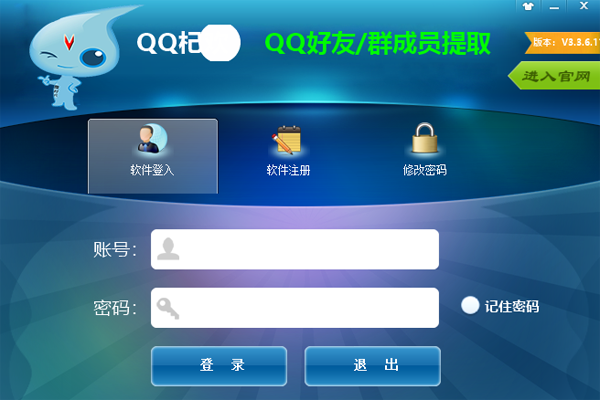Click the skin change shirt icon
Viewport: 600px width, 400px height.
coord(528,7)
